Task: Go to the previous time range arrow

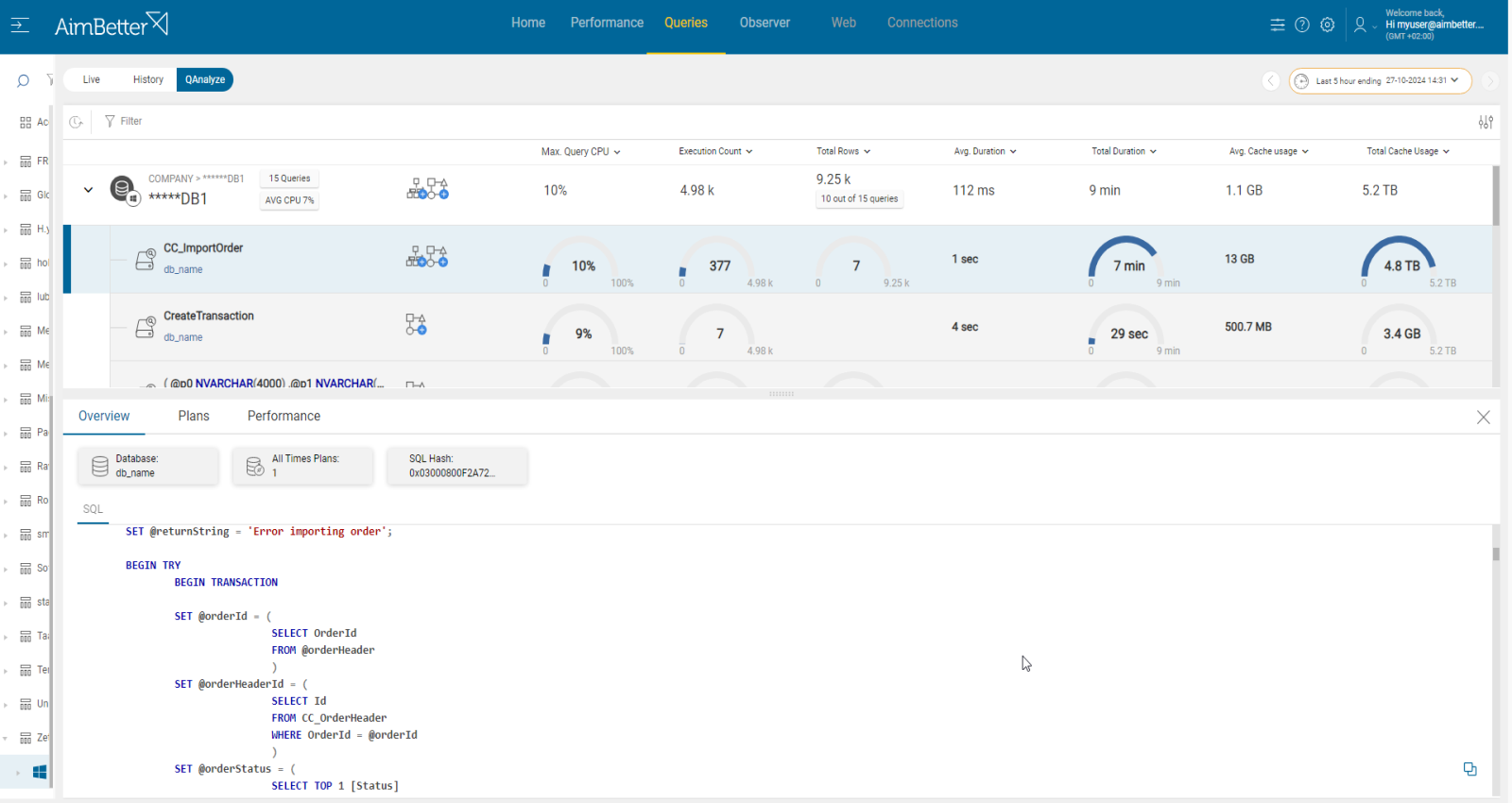Action: coord(1271,81)
